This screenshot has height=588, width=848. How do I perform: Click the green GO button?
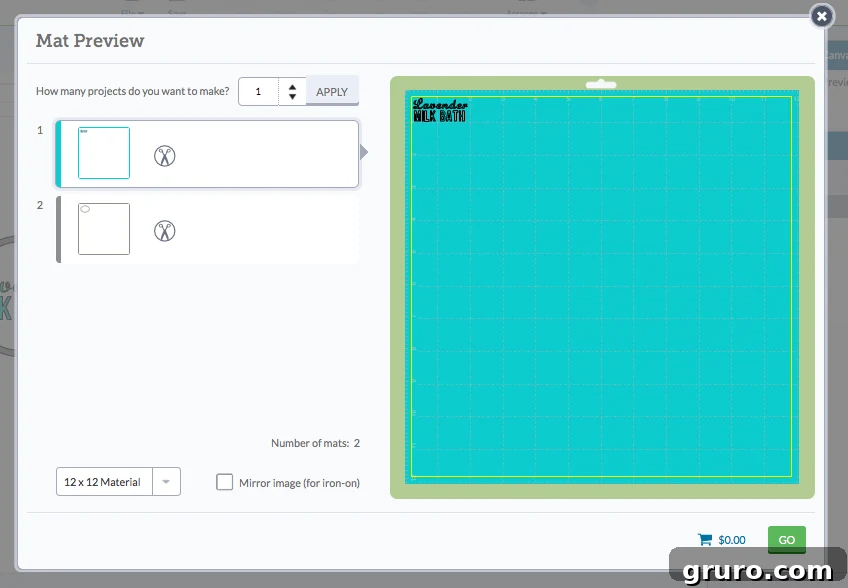(786, 539)
